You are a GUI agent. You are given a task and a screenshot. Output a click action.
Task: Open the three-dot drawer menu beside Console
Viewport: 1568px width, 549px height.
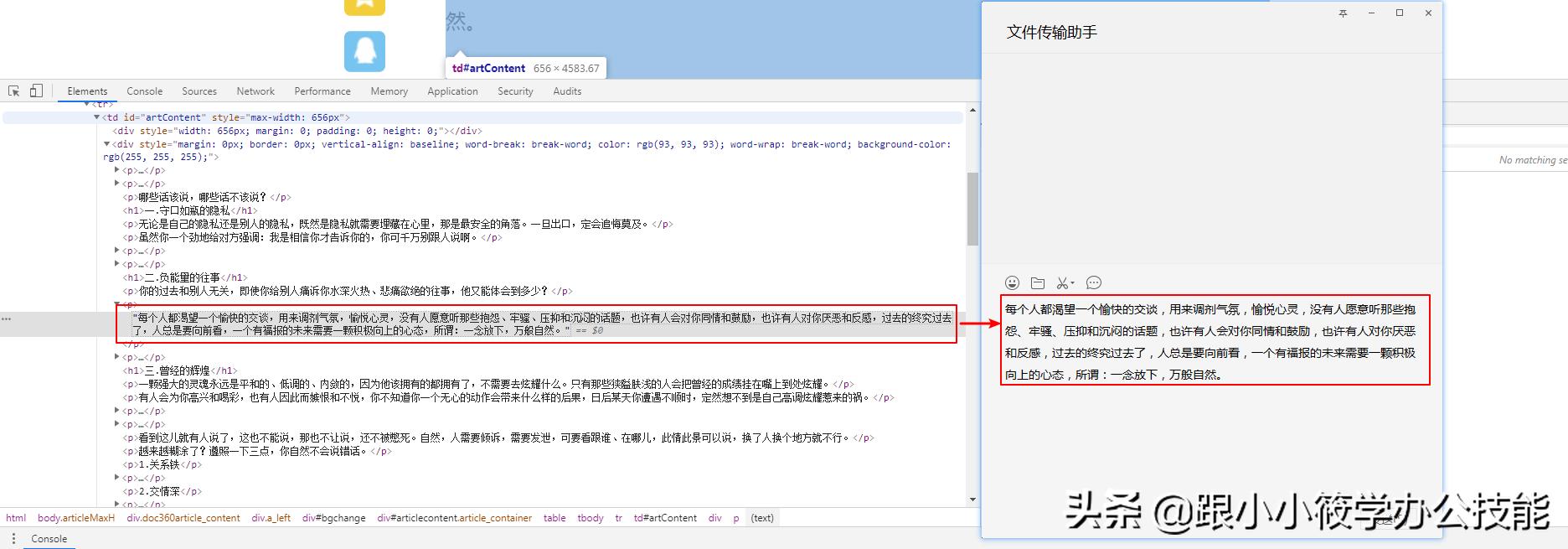[x=12, y=539]
